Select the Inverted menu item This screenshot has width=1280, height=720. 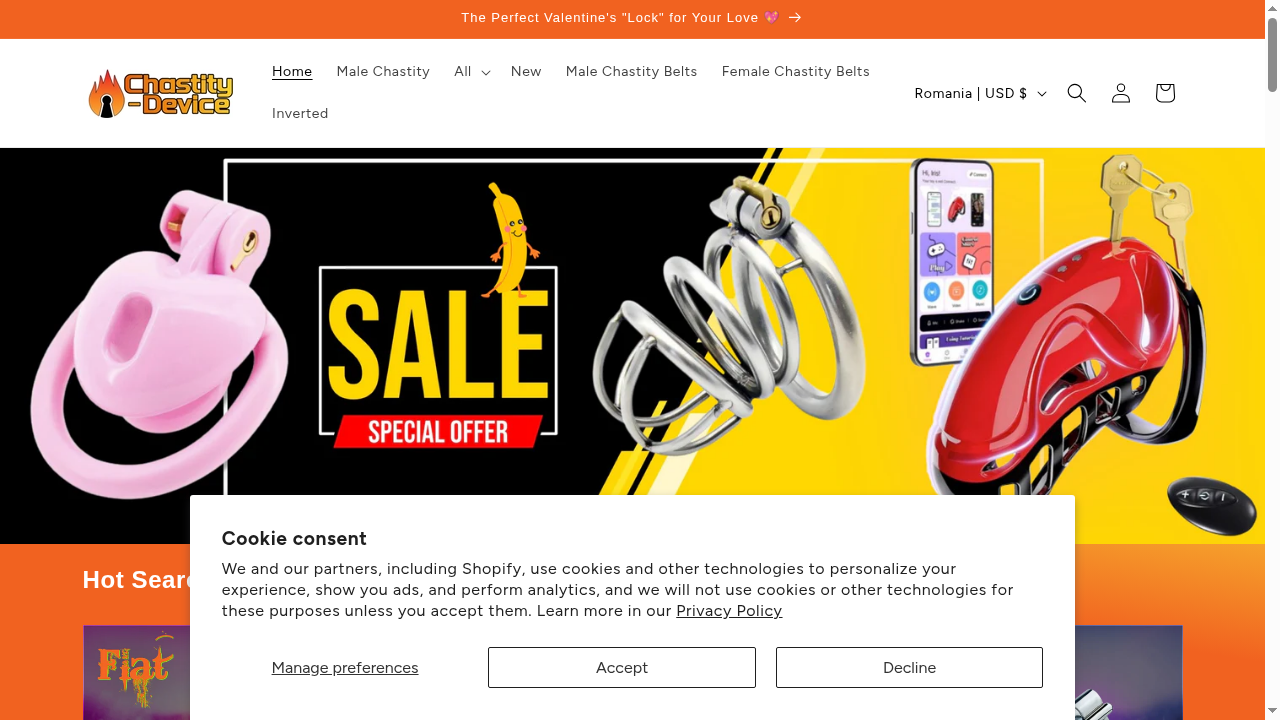point(300,114)
